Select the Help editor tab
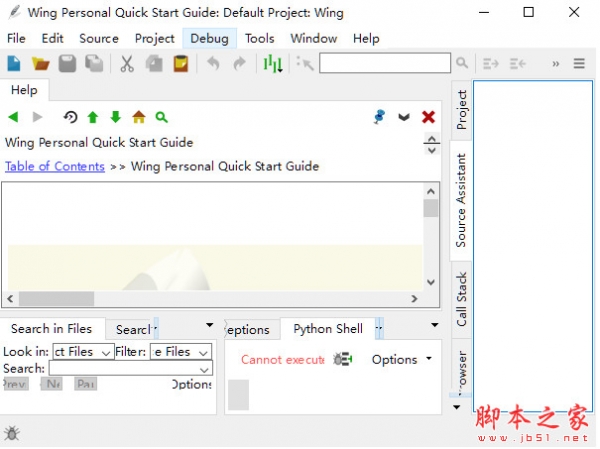 24,90
